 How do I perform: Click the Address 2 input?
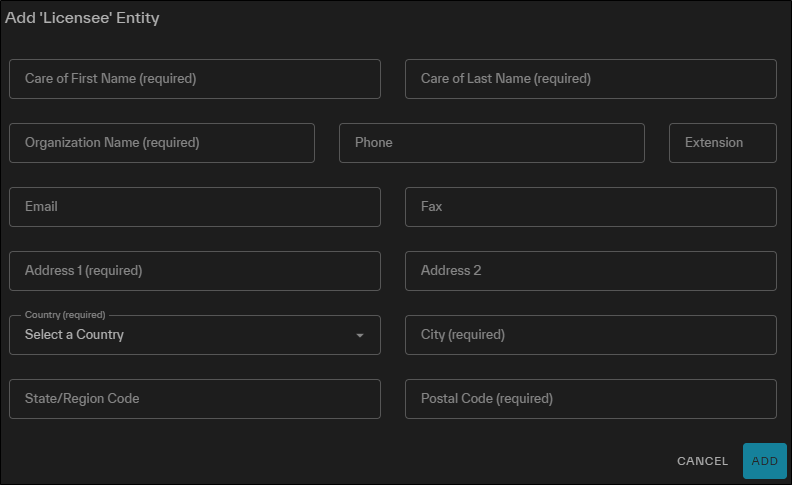[590, 271]
